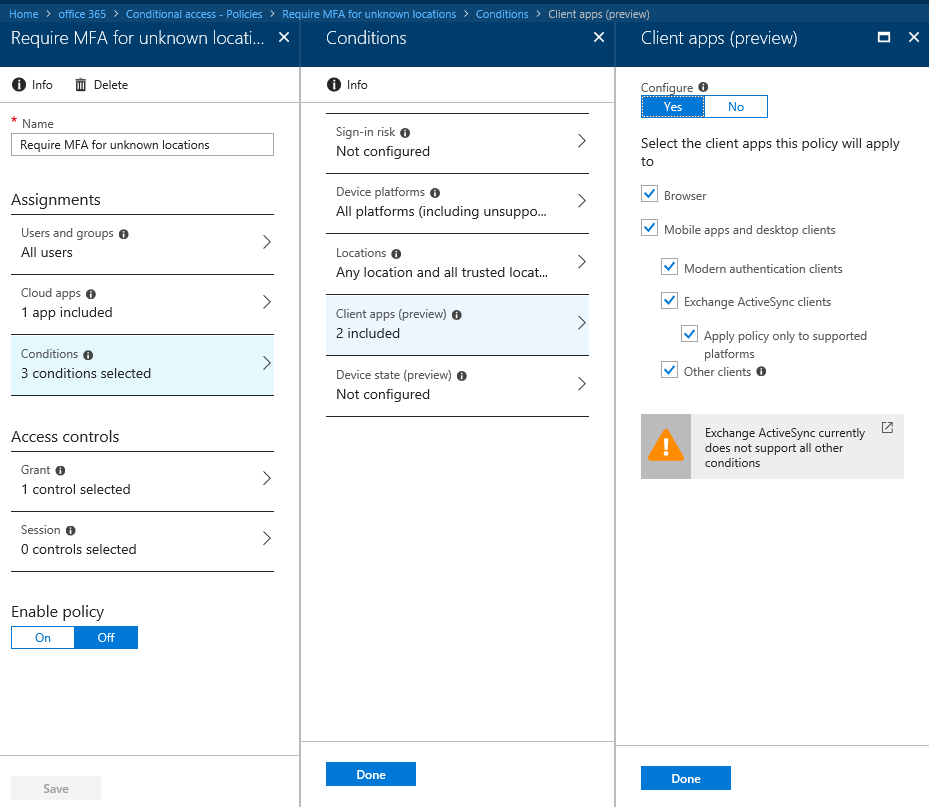Open Info in the policy panel
This screenshot has height=807, width=929.
point(32,85)
